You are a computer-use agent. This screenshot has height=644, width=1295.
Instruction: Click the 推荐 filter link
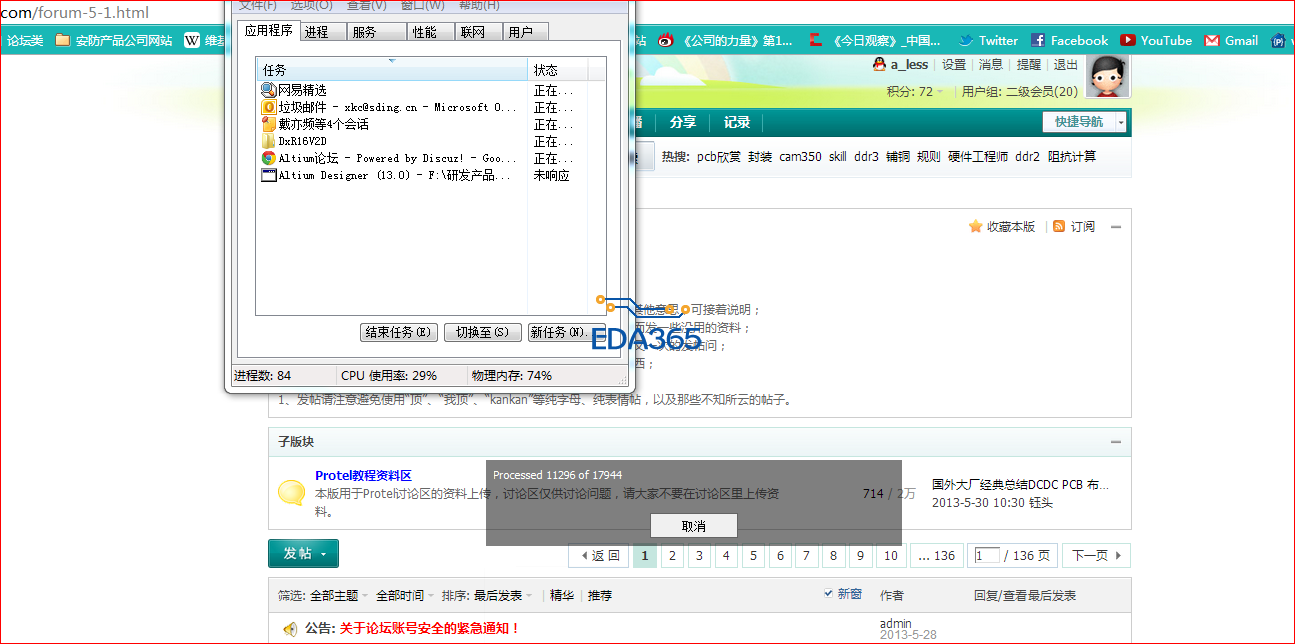tap(600, 595)
